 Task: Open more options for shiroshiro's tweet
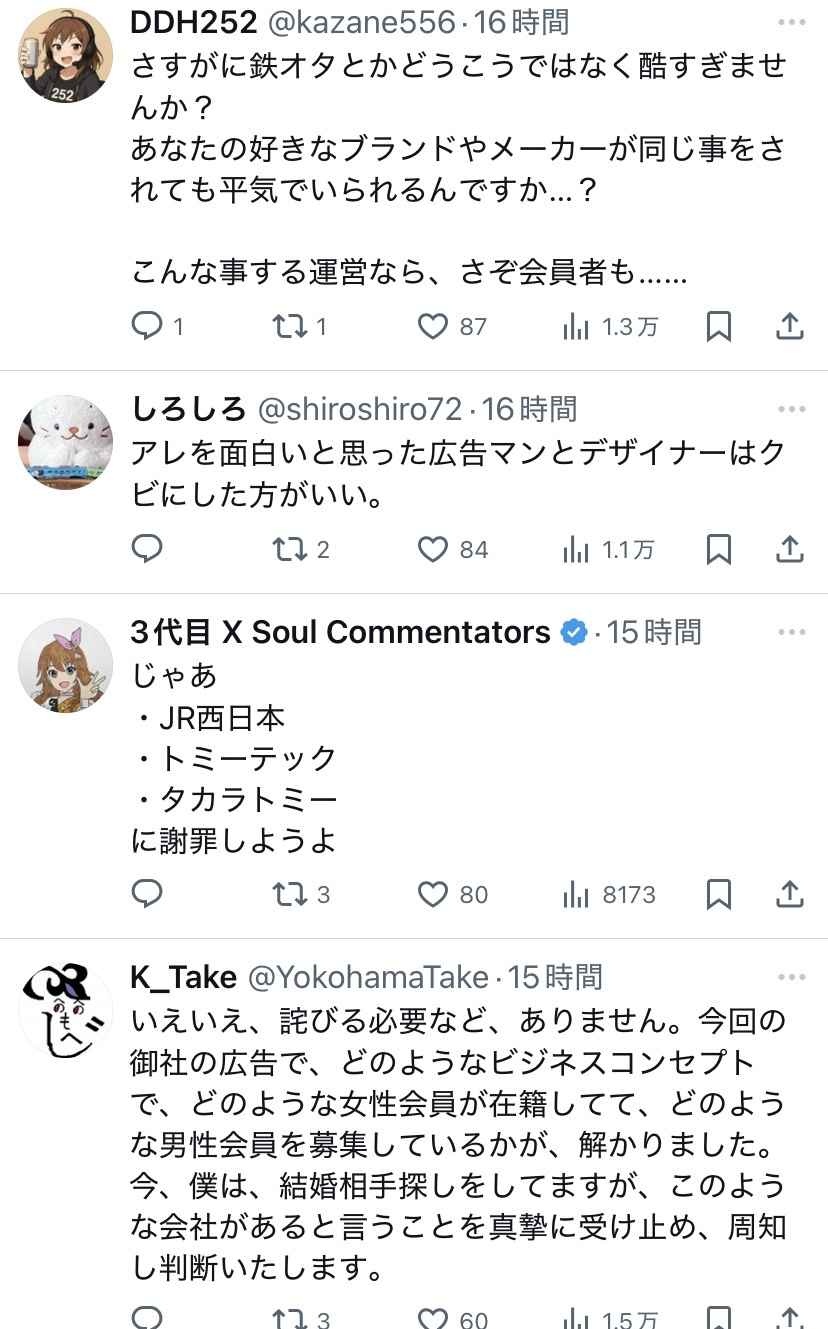[x=792, y=406]
